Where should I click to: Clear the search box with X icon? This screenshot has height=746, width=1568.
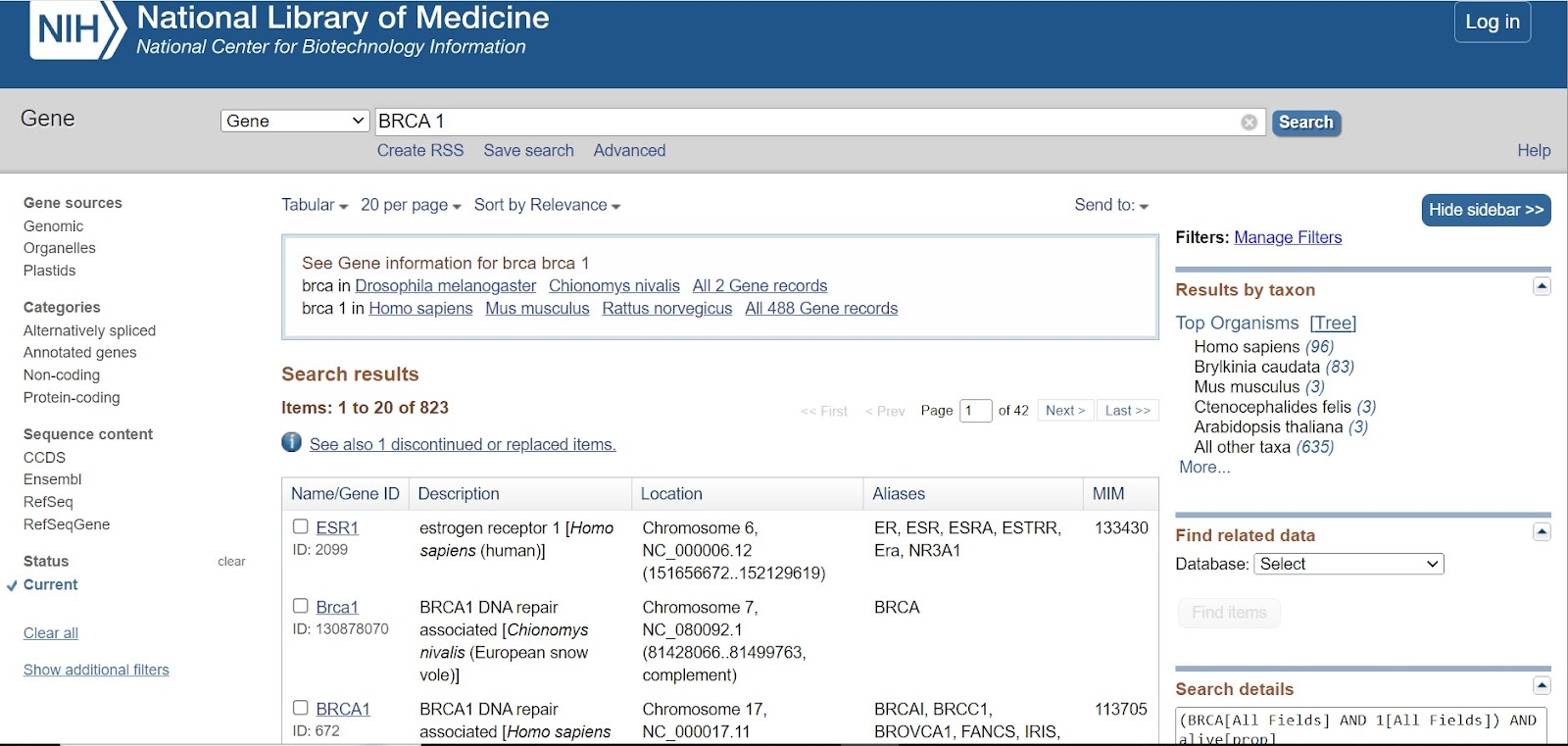point(1249,123)
